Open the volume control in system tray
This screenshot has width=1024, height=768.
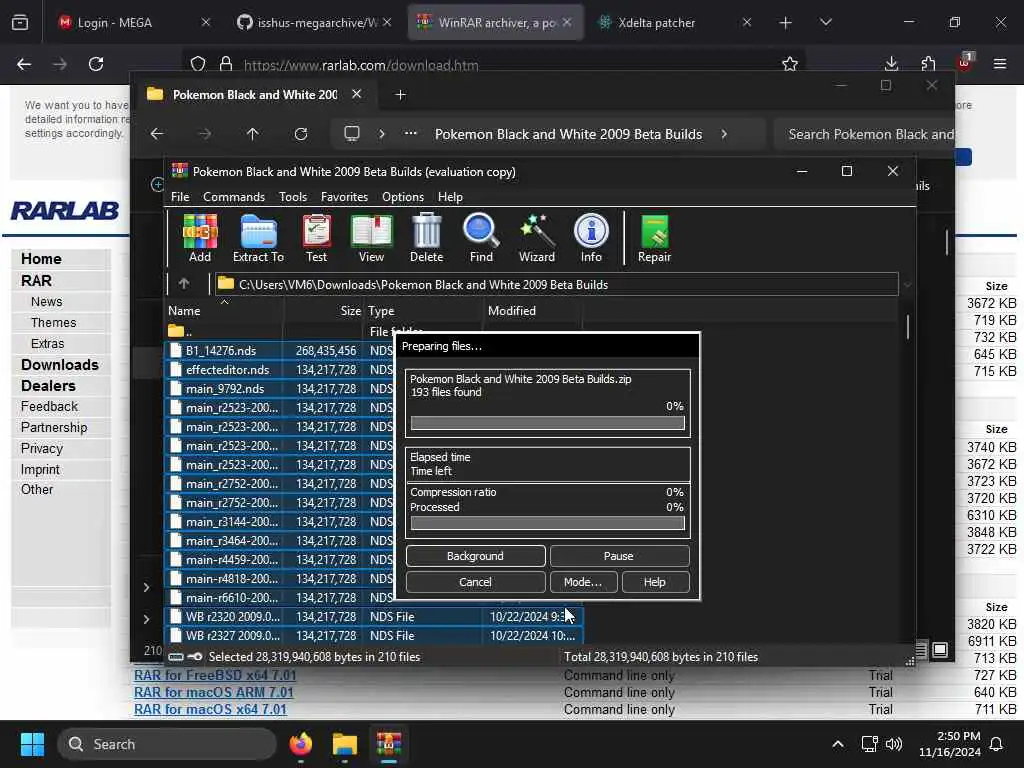pos(893,744)
